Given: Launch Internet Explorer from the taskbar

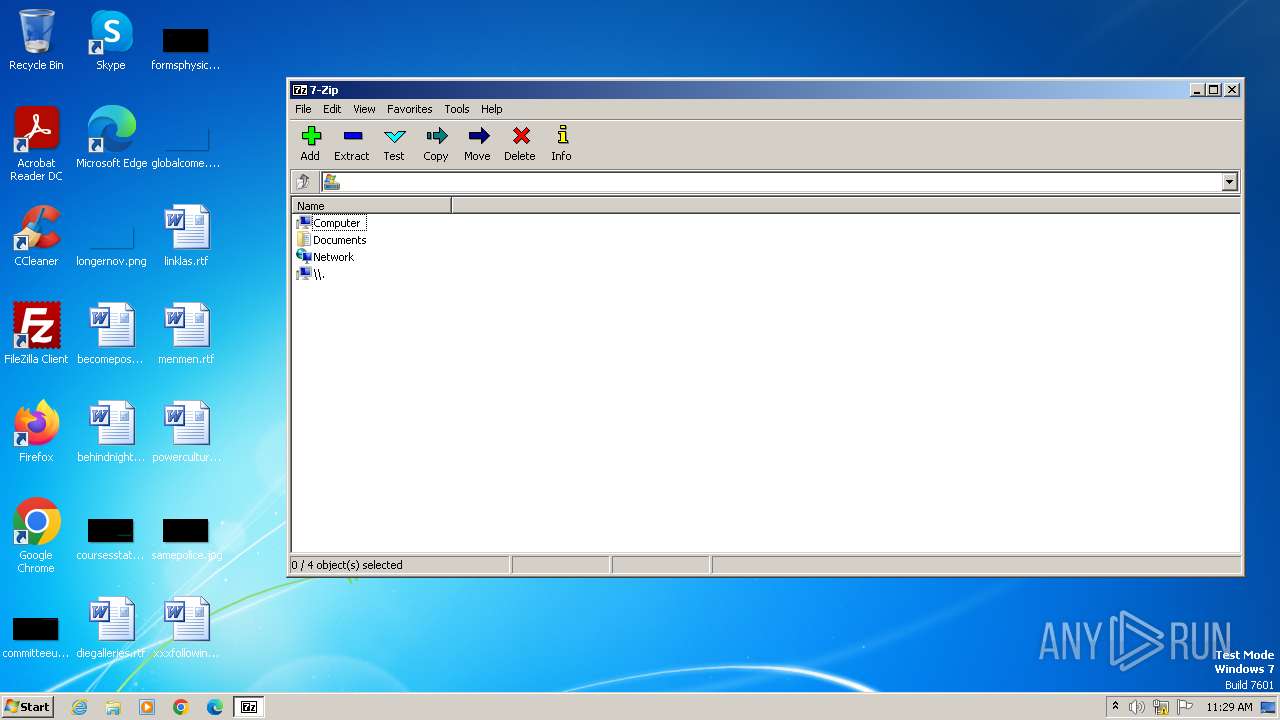Looking at the screenshot, I should pos(80,707).
